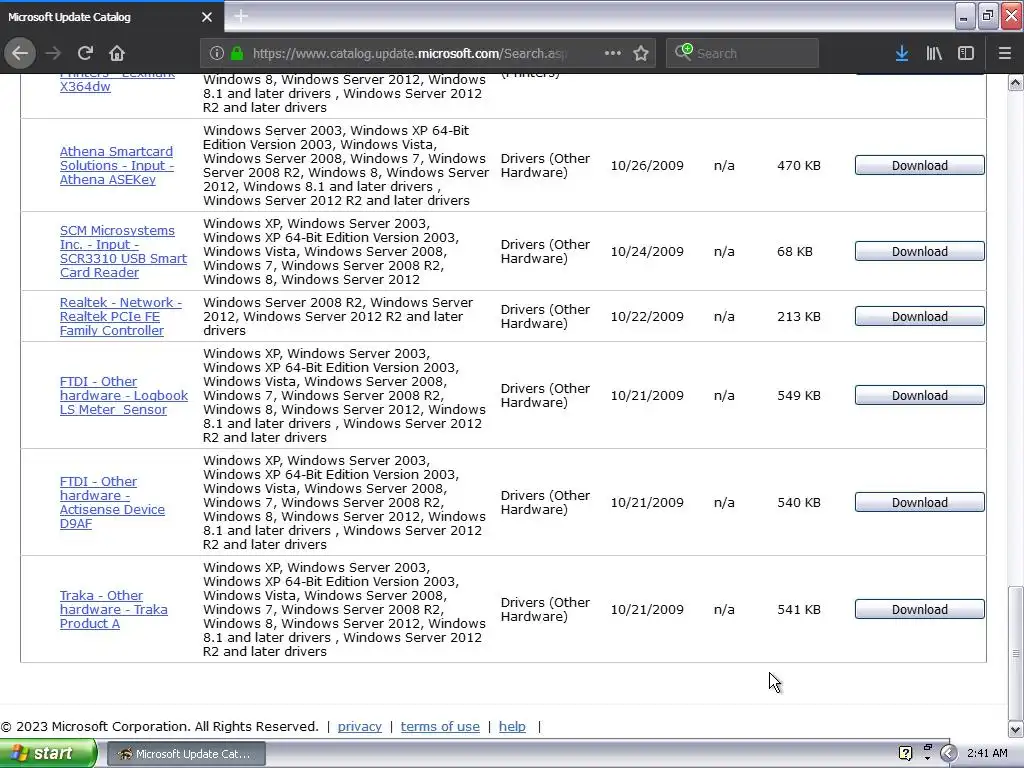
Task: Click the page scrollbar up arrow
Action: coord(1015,82)
